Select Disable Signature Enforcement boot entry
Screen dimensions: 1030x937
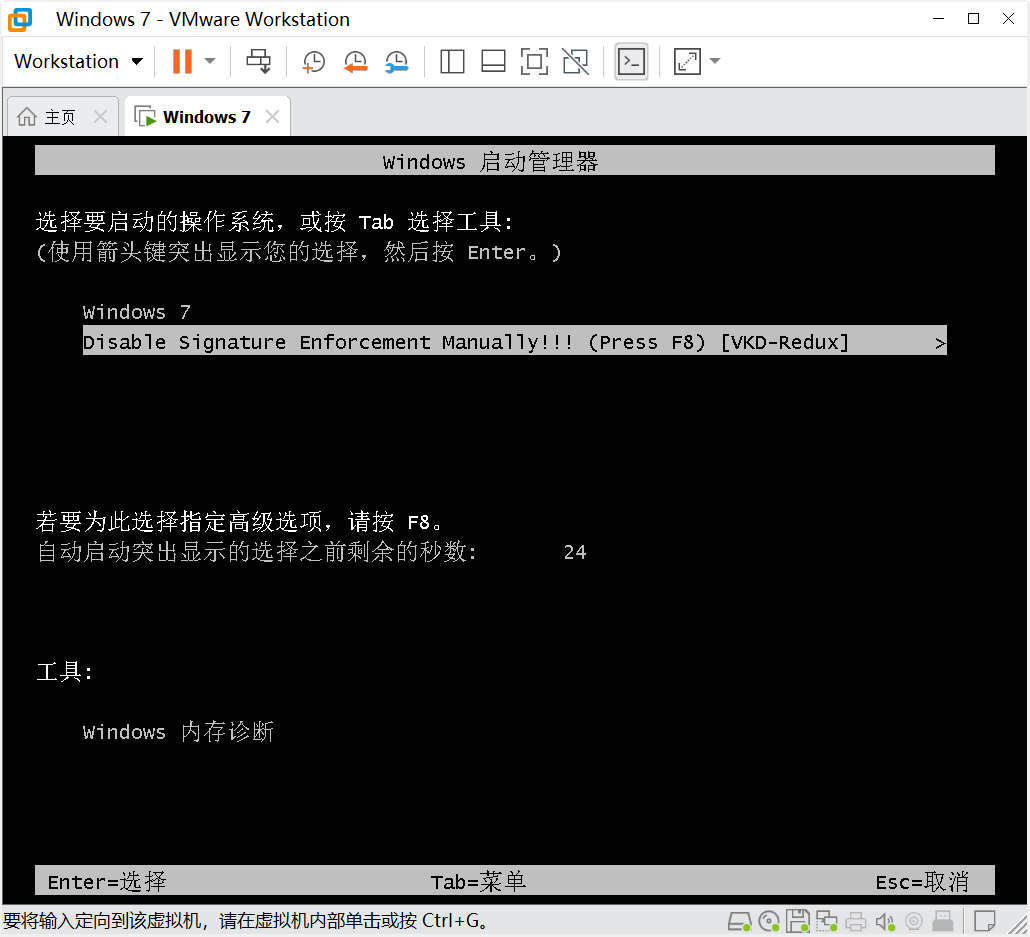(514, 341)
